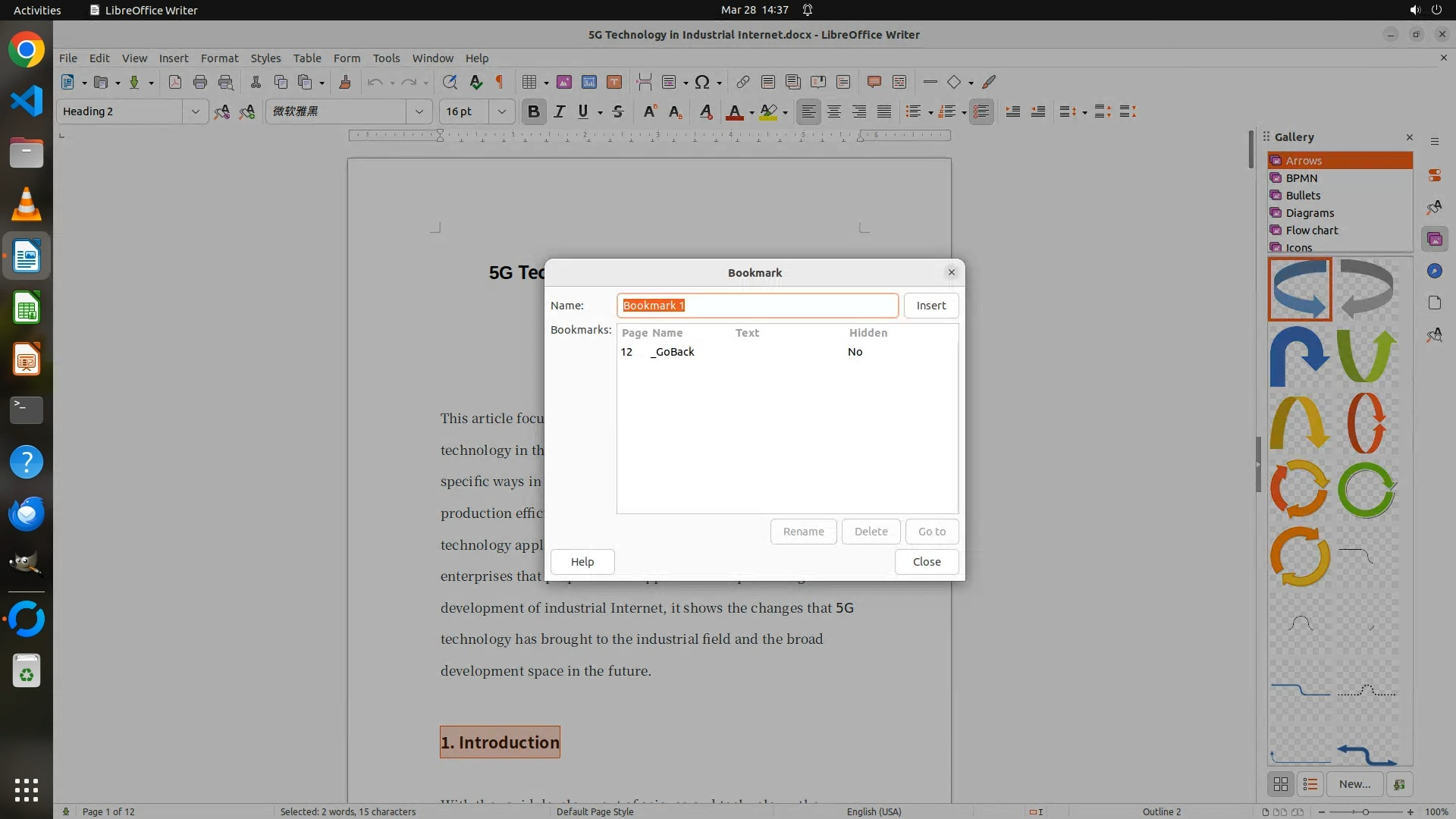Toggle Italic formatting button
This screenshot has height=819, width=1456.
tap(559, 111)
